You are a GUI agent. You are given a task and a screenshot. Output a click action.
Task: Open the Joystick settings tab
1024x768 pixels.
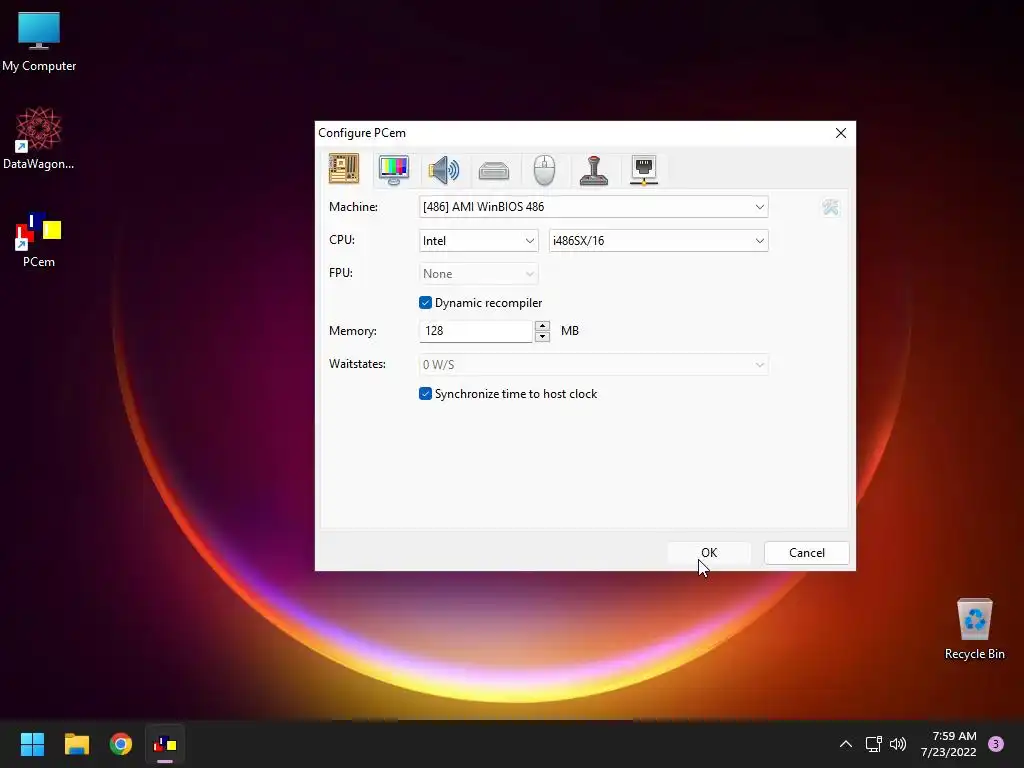tap(594, 170)
